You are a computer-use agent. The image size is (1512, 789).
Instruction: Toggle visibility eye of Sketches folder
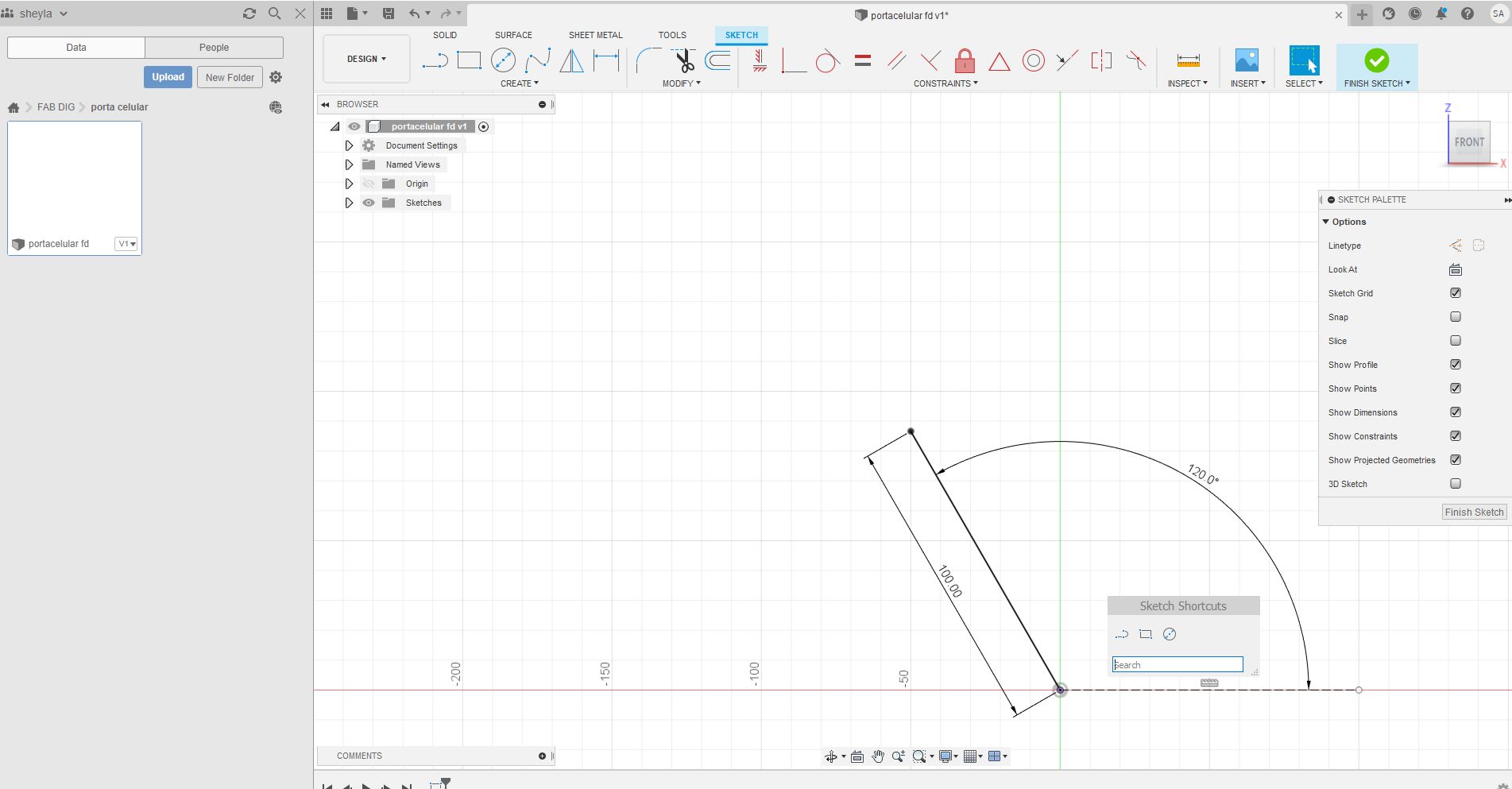[x=369, y=203]
